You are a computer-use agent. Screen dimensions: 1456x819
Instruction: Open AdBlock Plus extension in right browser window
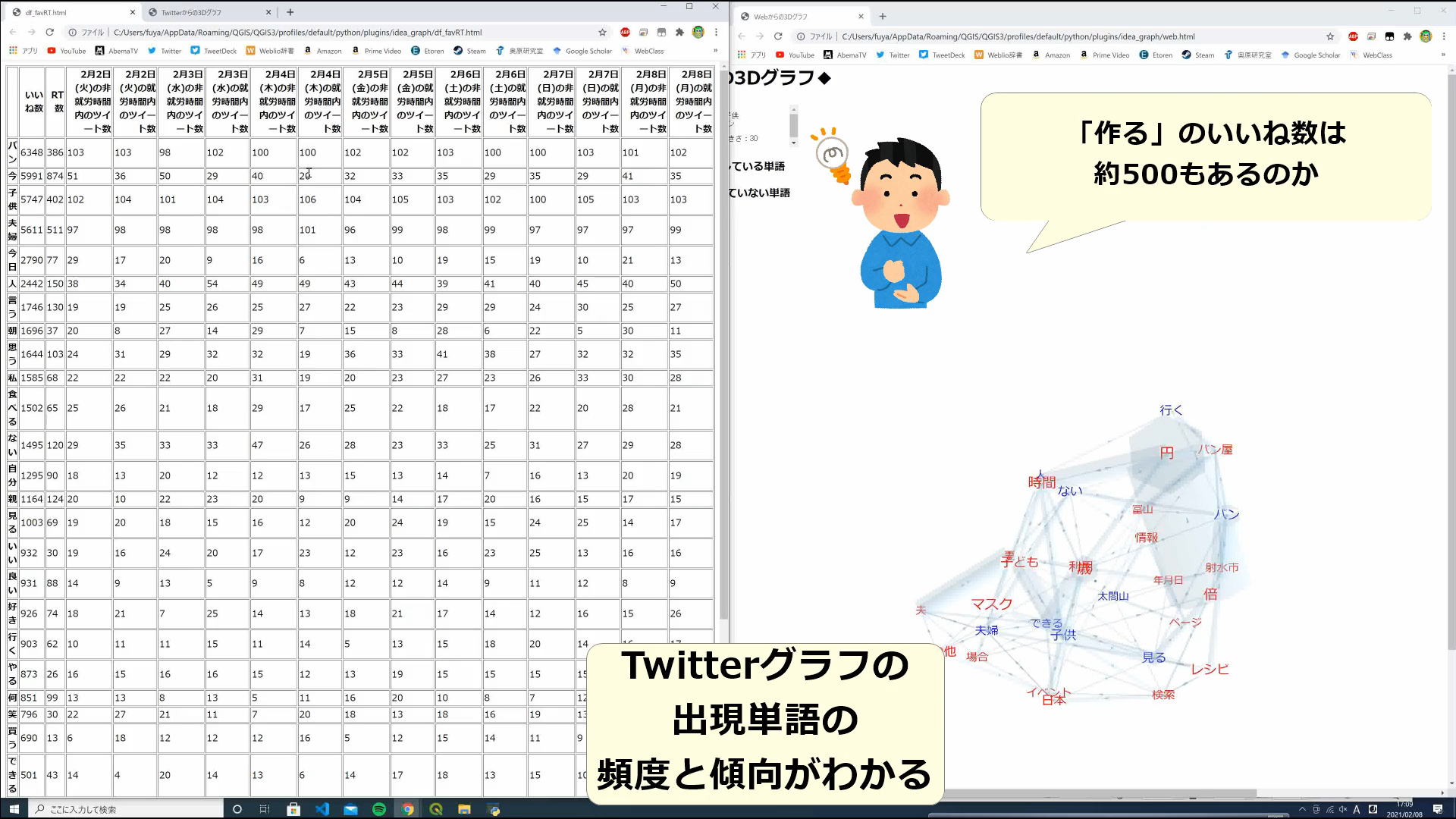tap(1353, 36)
